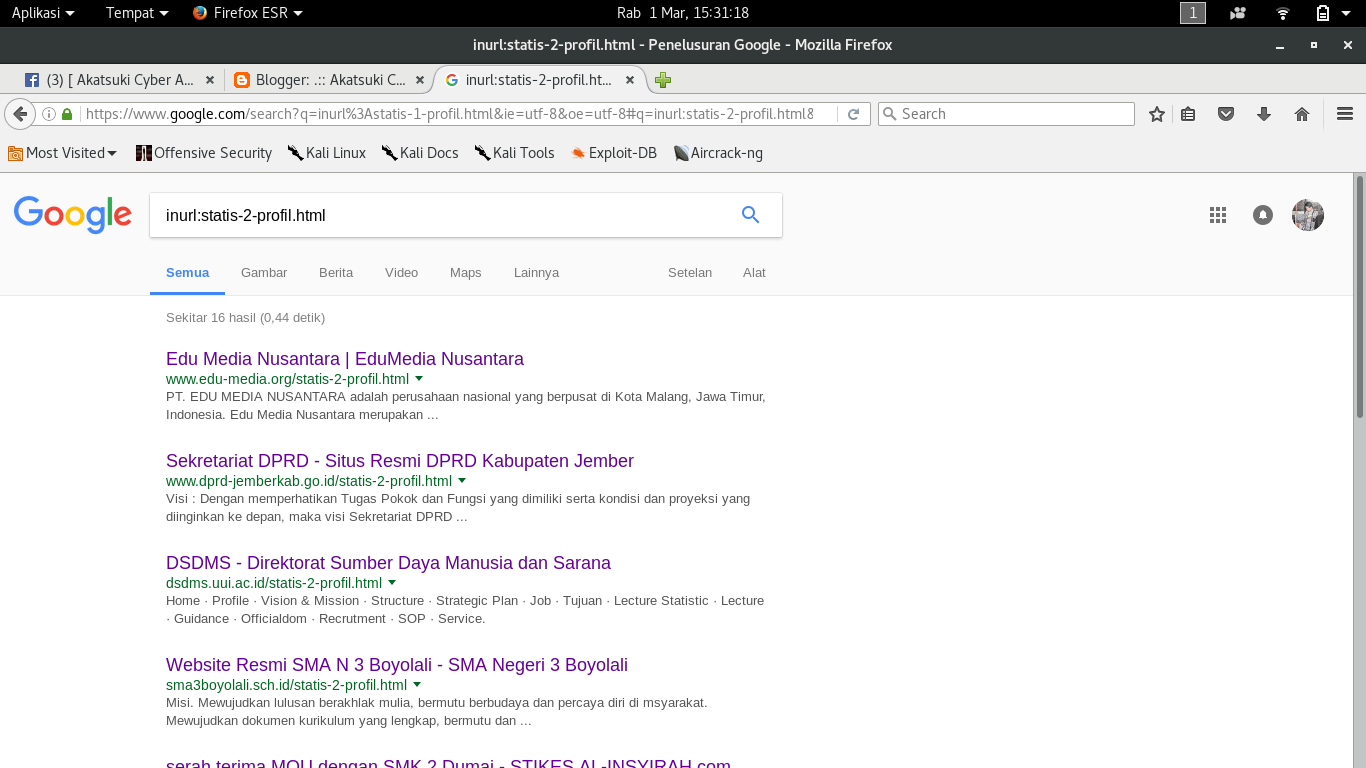Open DSDMS Direktorat Sumber Daya Manusia result
1366x768 pixels.
click(x=388, y=563)
